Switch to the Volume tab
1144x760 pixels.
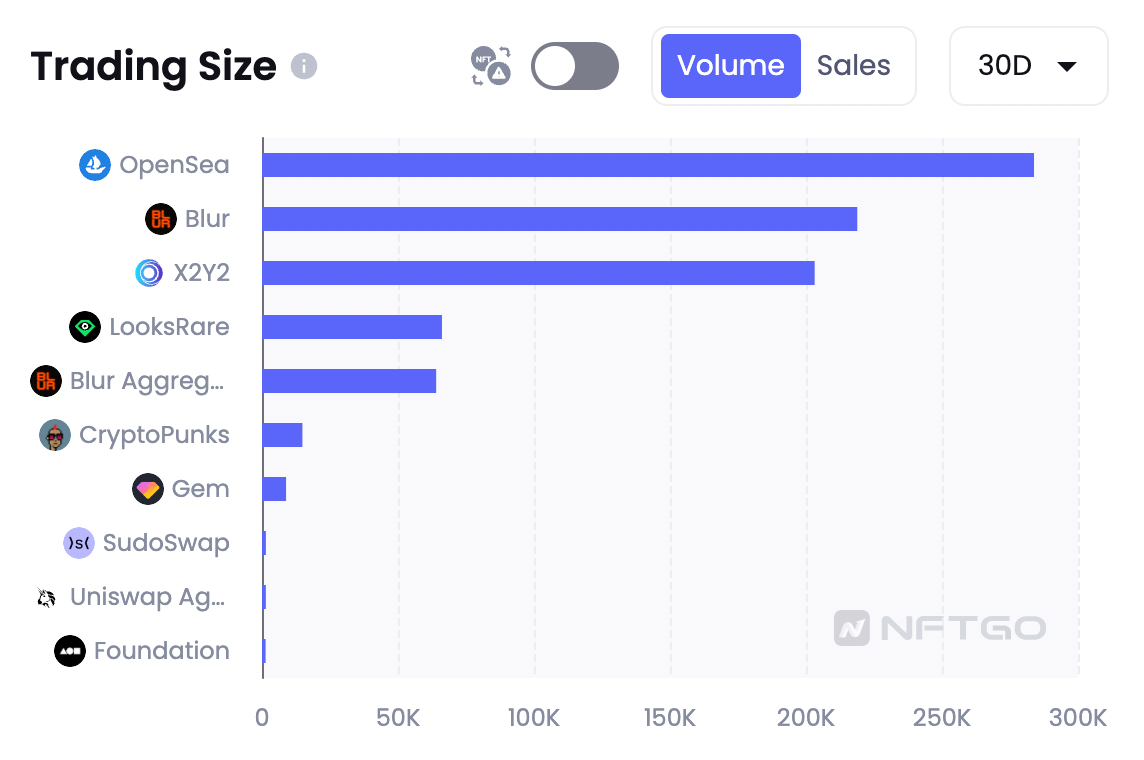point(730,66)
